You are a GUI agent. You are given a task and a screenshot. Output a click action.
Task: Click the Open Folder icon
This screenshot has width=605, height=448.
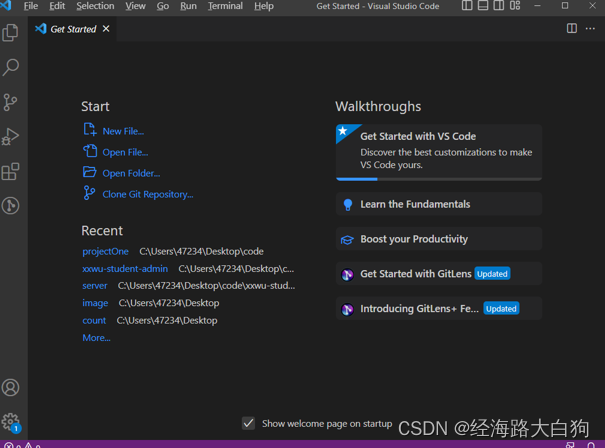90,172
